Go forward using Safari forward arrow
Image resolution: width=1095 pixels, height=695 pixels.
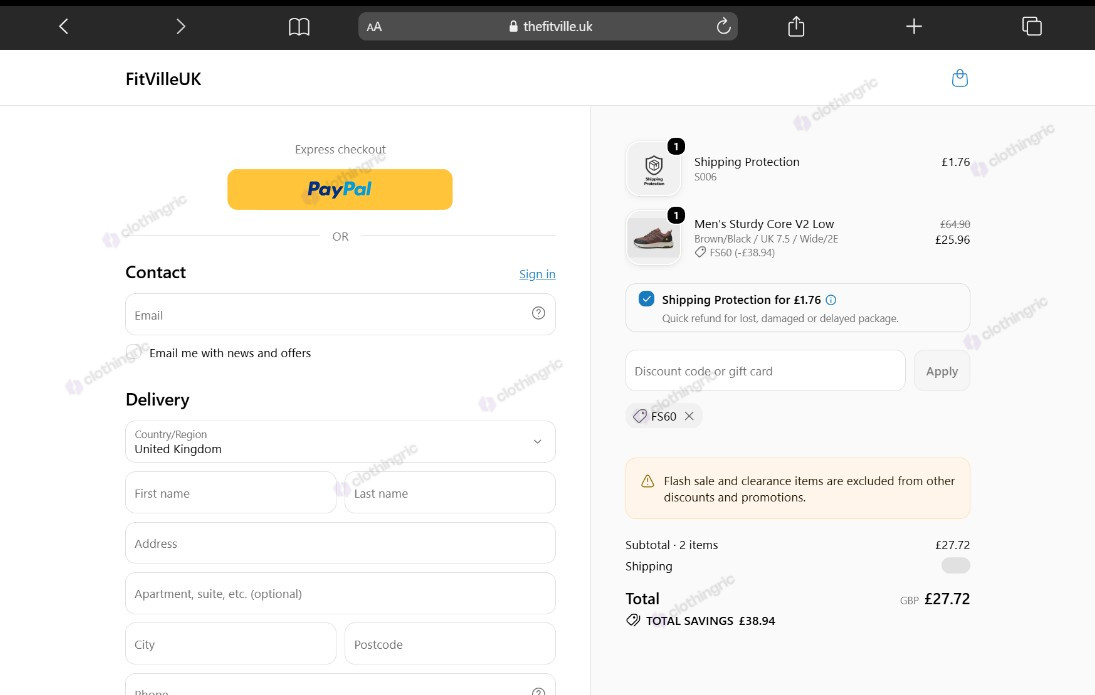point(181,27)
